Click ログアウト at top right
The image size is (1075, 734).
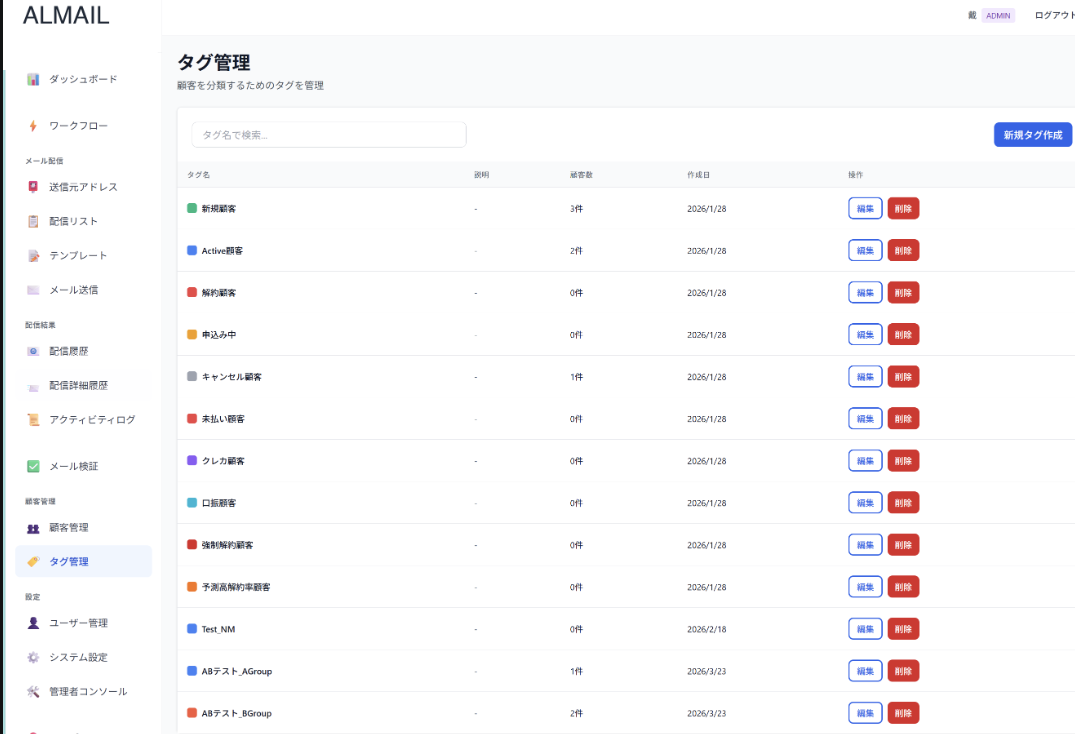tap(1055, 15)
